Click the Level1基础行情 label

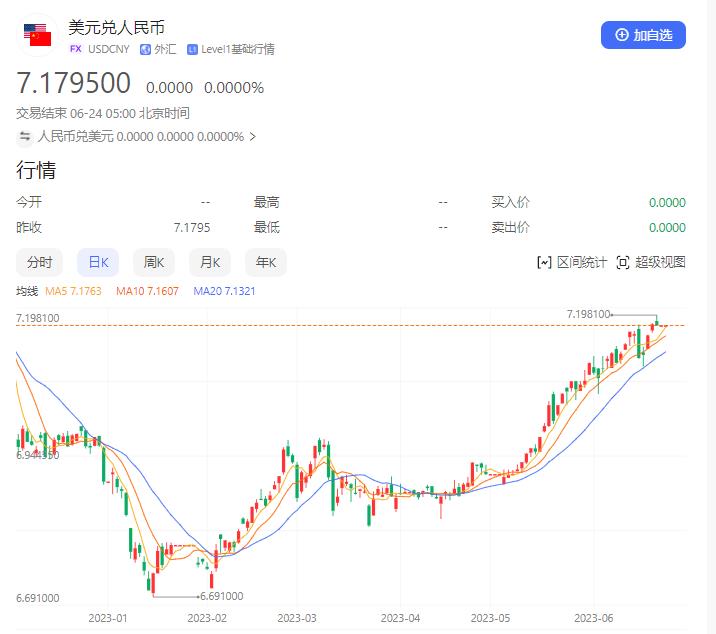[x=238, y=49]
